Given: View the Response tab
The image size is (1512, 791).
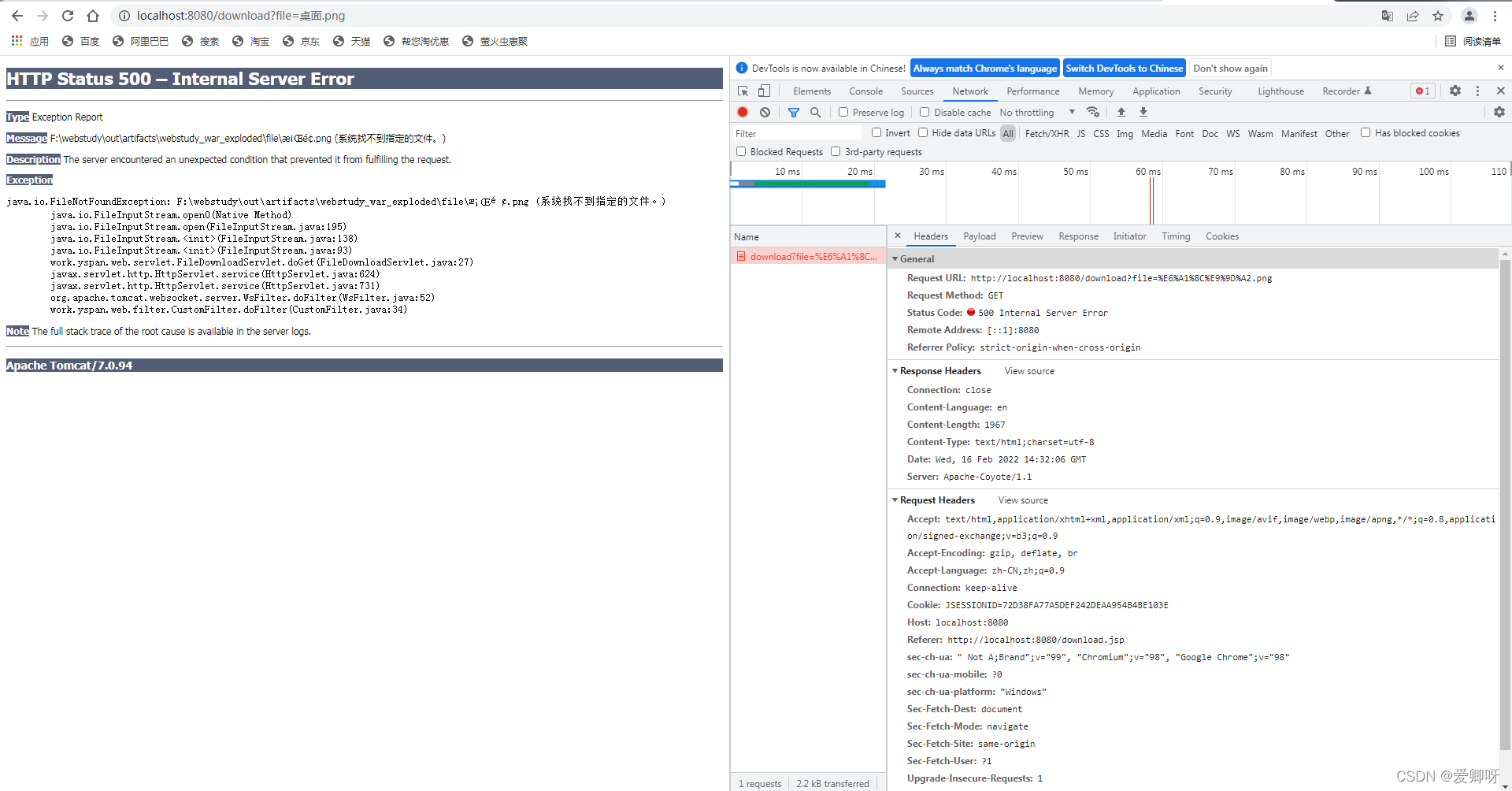Looking at the screenshot, I should coord(1078,236).
